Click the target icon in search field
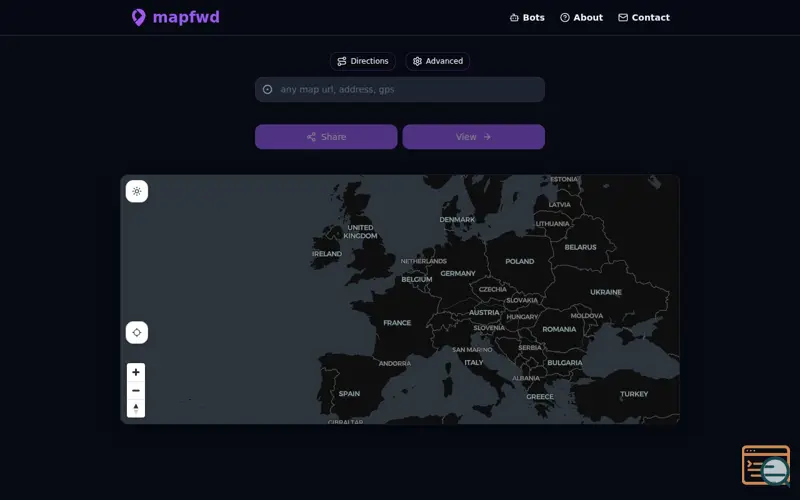The image size is (800, 500). pyautogui.click(x=267, y=90)
